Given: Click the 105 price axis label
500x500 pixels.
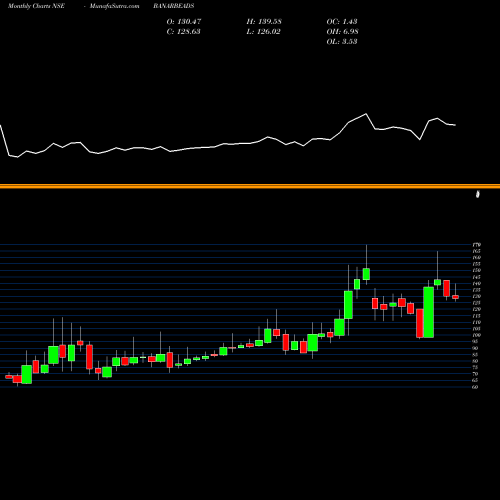Looking at the screenshot, I should pos(476,329).
